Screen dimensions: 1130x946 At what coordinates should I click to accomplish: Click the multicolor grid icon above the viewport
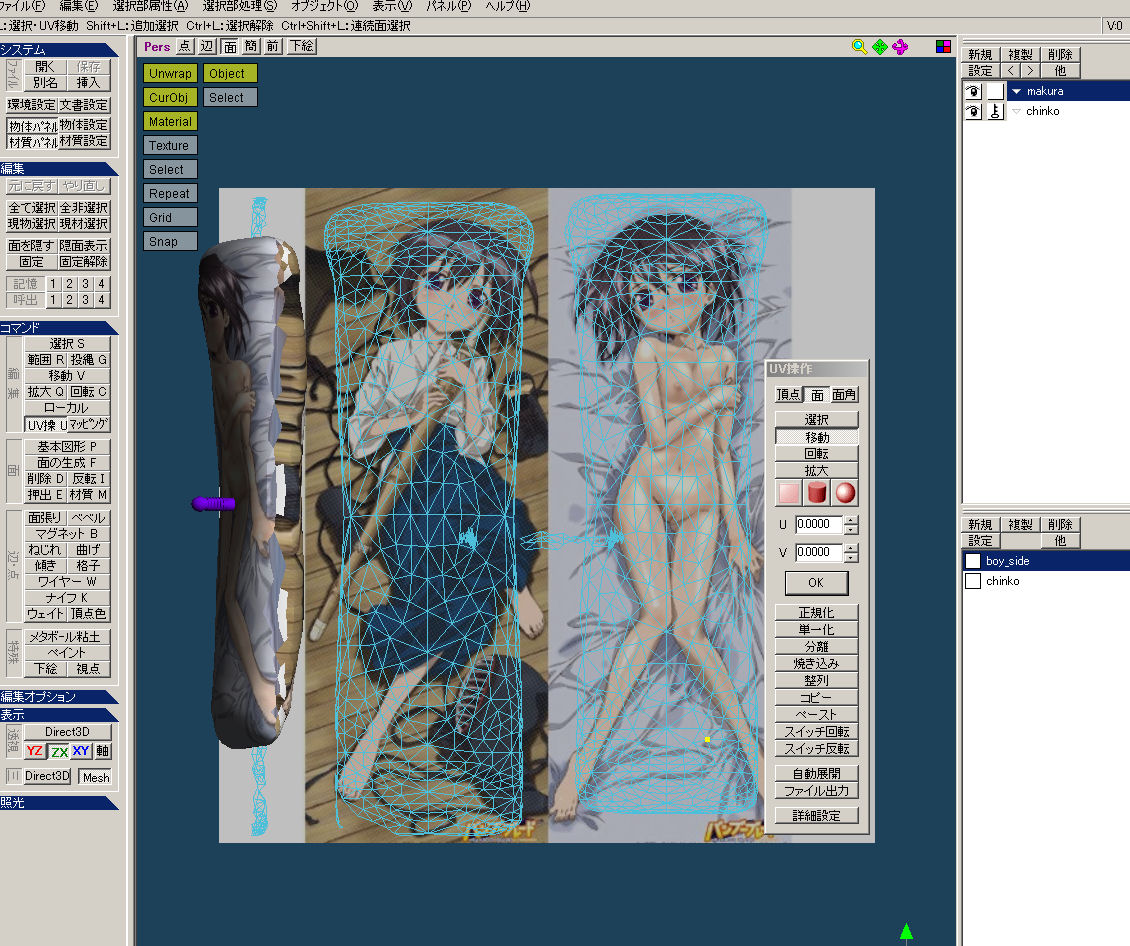(x=943, y=46)
